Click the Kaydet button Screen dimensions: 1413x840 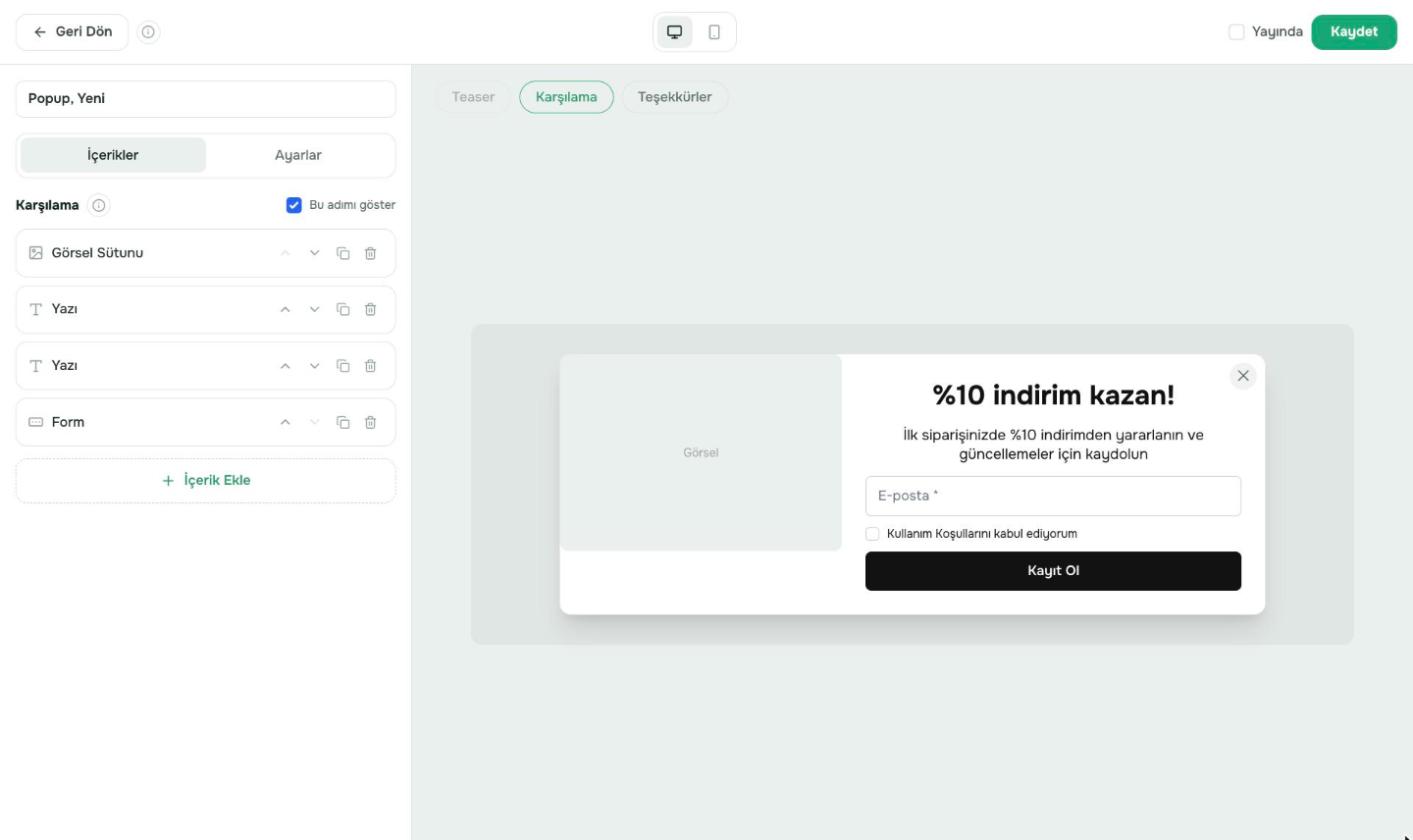pos(1354,32)
